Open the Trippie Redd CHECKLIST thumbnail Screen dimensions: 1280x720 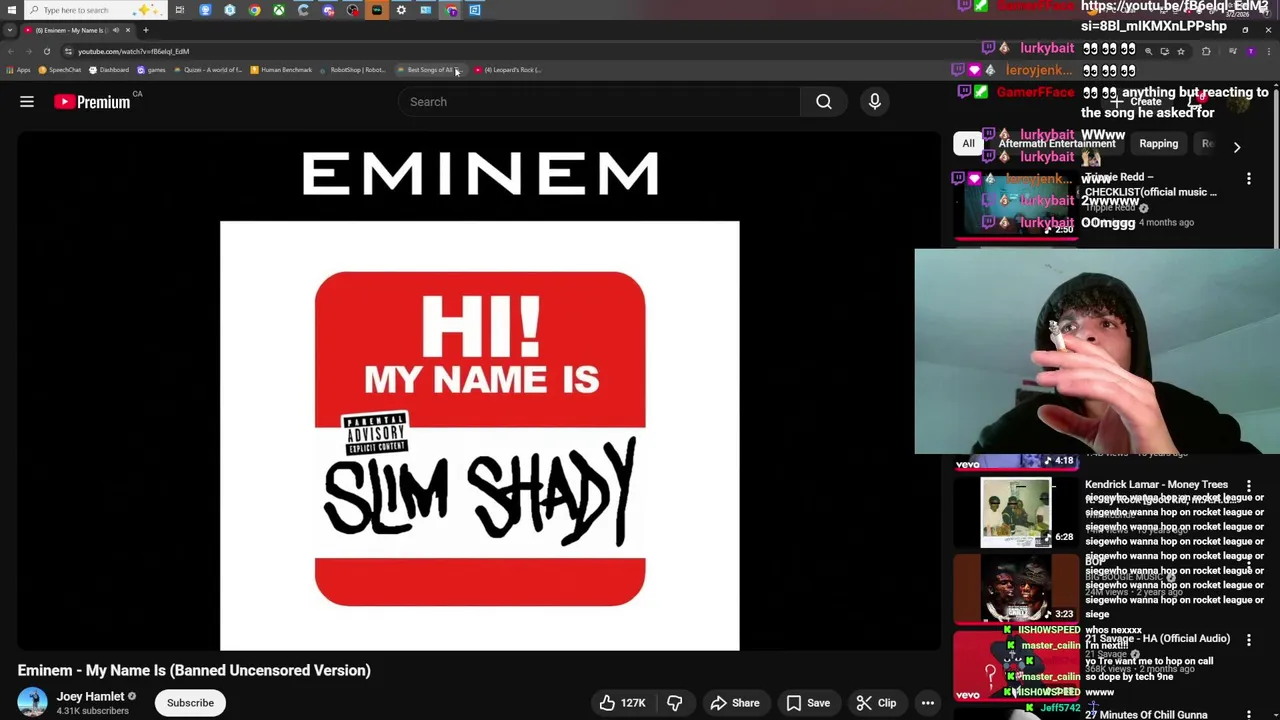click(1015, 205)
